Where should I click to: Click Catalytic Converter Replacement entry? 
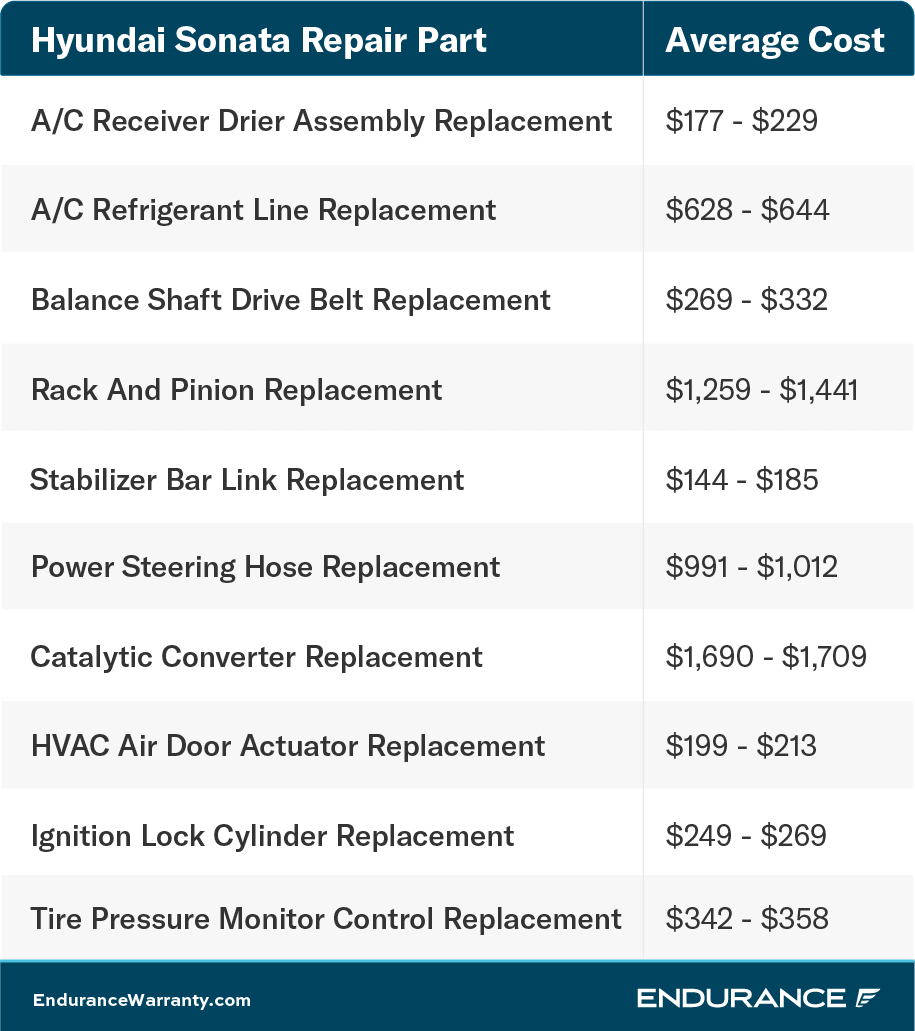(256, 657)
